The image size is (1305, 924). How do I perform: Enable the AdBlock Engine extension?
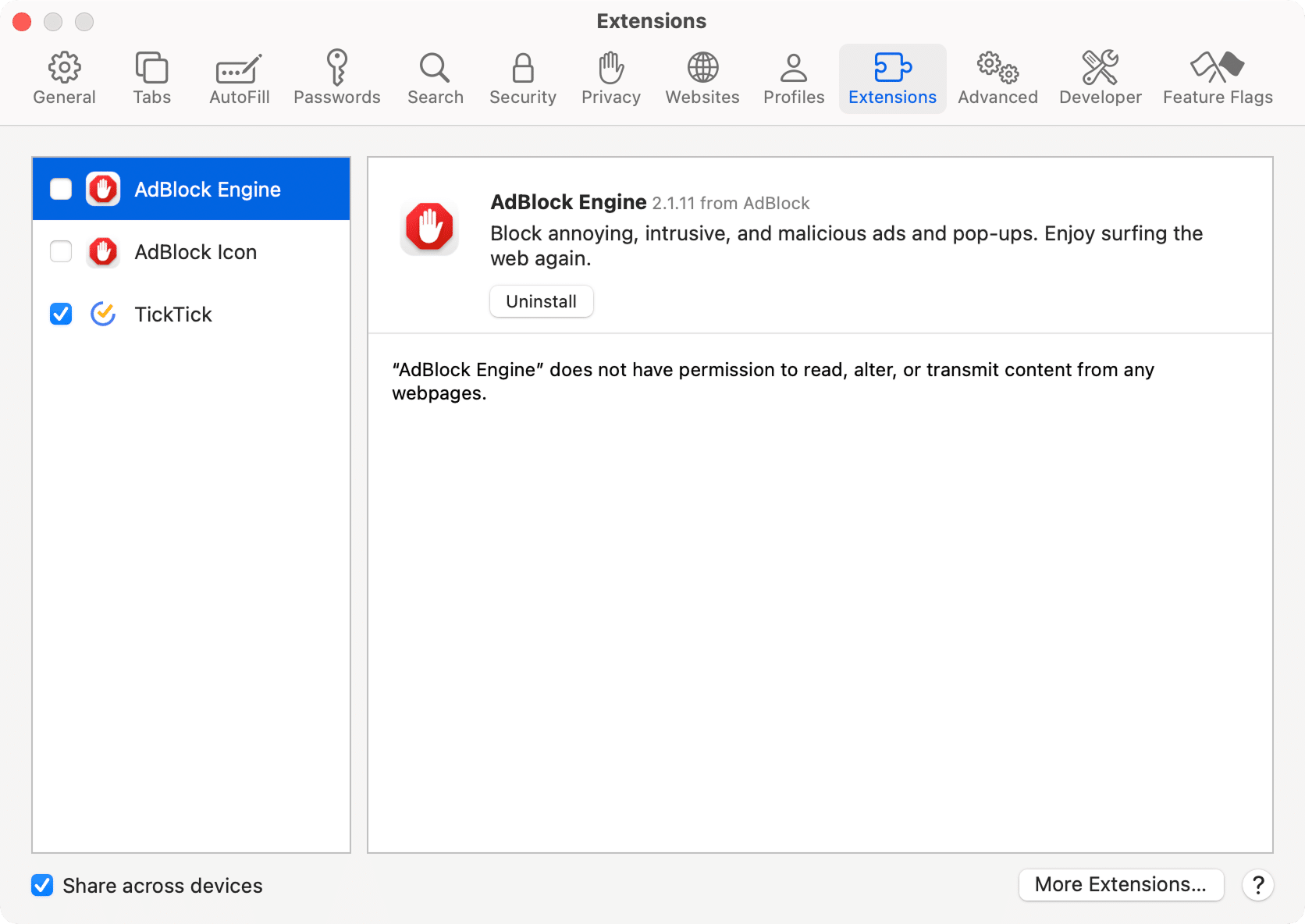60,189
